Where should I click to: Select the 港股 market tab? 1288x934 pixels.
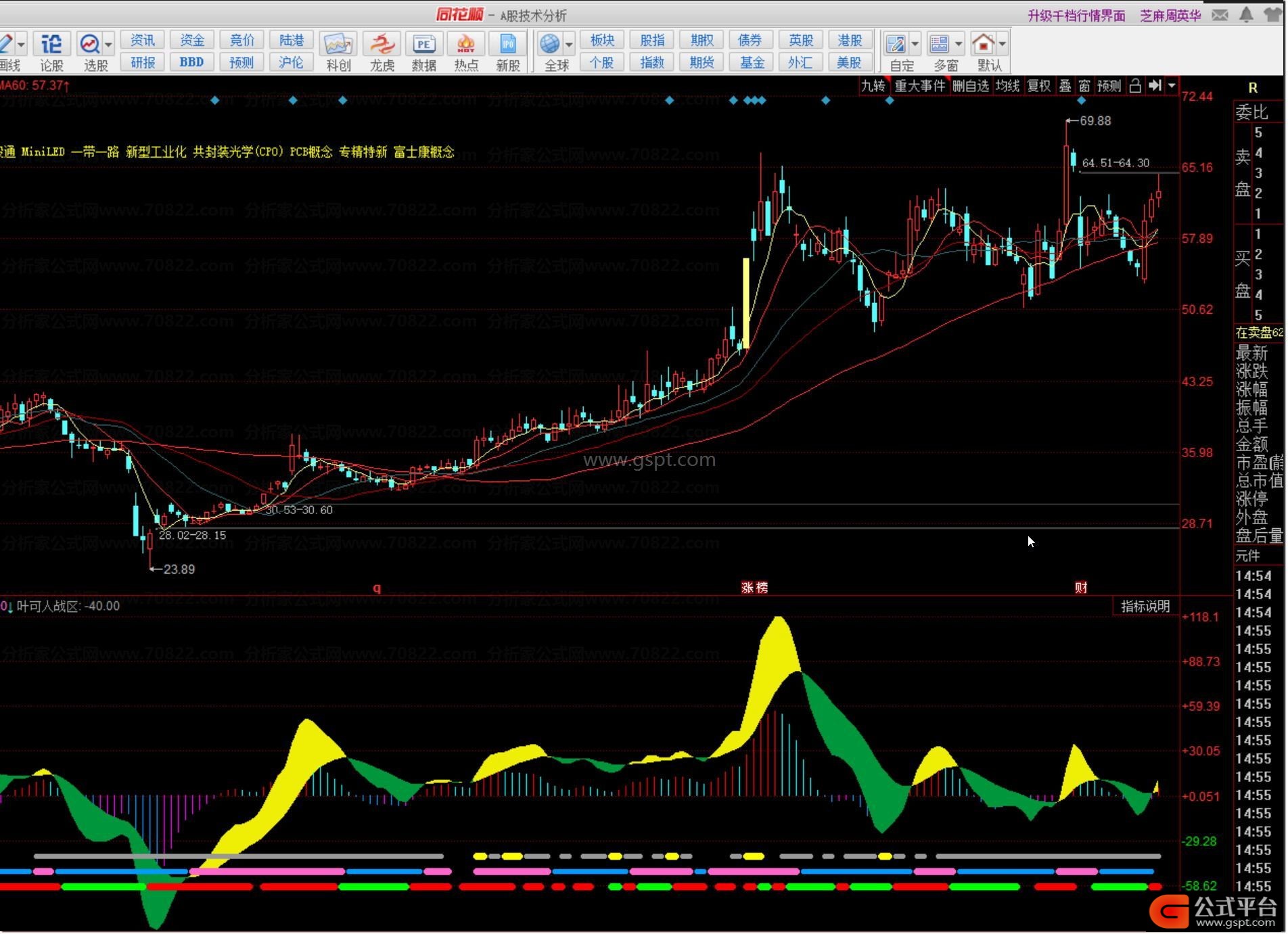pos(849,41)
